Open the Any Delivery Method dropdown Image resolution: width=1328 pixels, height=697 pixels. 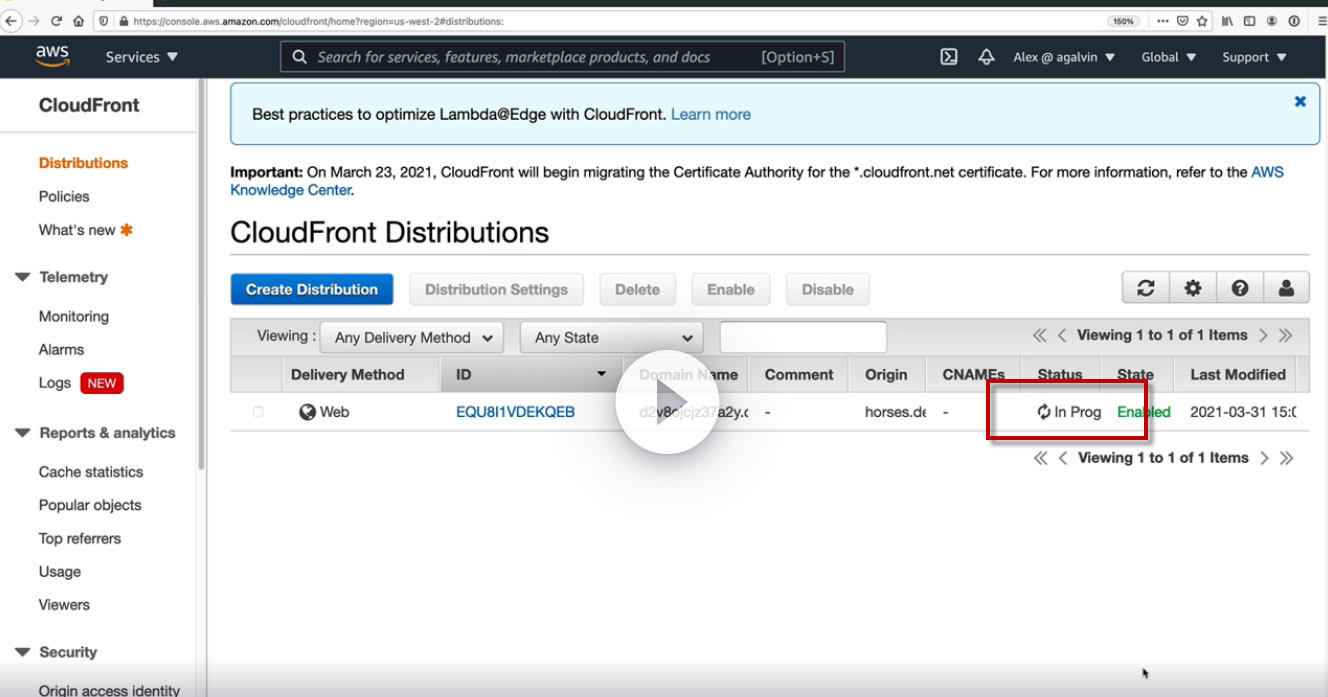(x=412, y=338)
